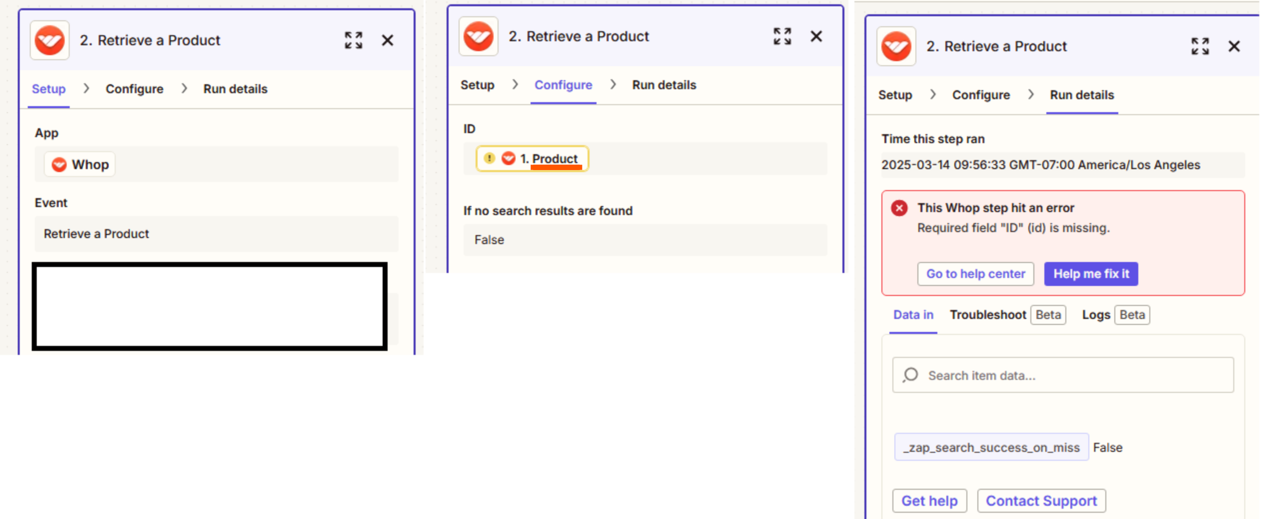
Task: Close the middle Configure panel
Action: pyautogui.click(x=816, y=36)
